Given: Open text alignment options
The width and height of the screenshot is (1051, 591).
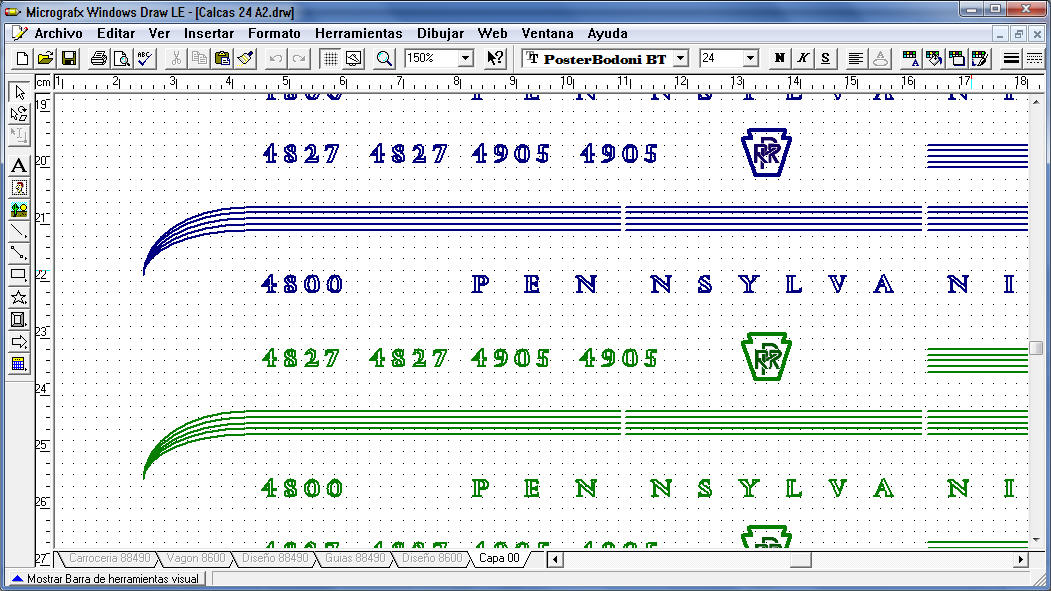Looking at the screenshot, I should [855, 58].
